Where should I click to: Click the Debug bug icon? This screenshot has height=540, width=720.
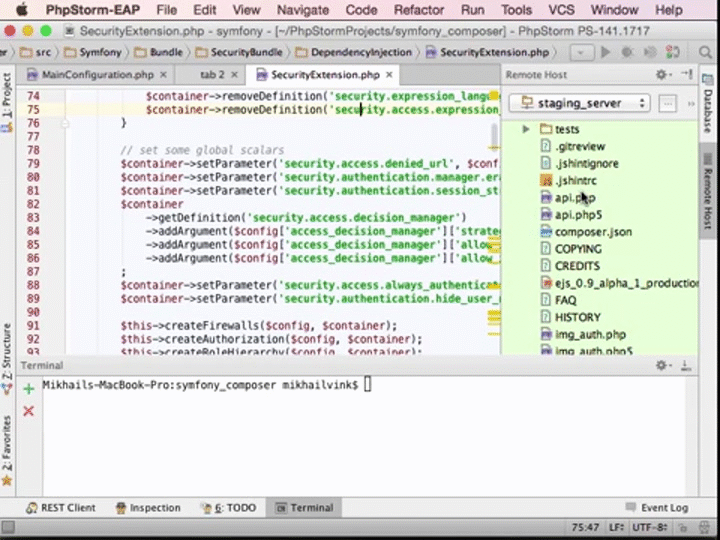click(x=627, y=52)
